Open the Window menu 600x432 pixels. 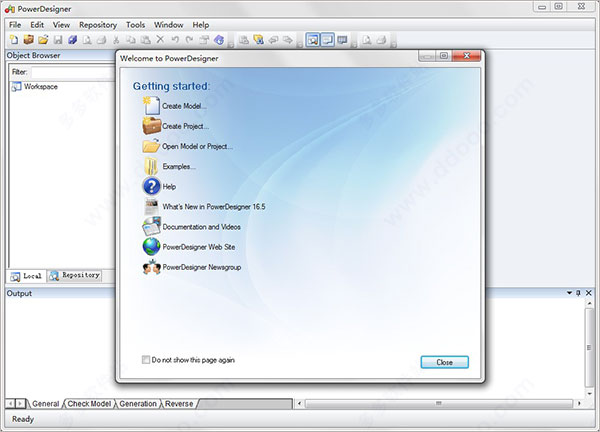click(x=168, y=25)
